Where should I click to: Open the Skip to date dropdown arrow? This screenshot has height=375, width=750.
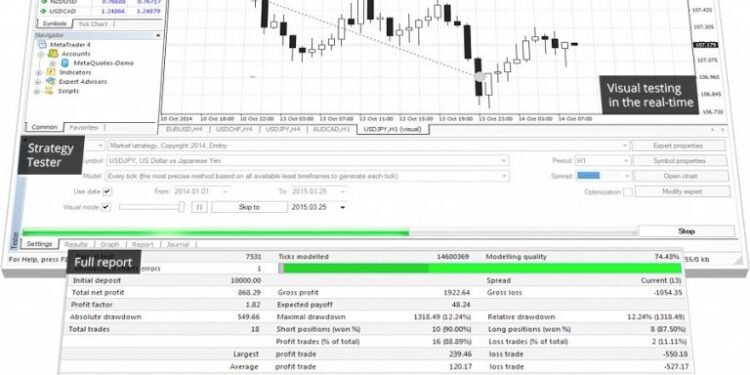coord(342,207)
